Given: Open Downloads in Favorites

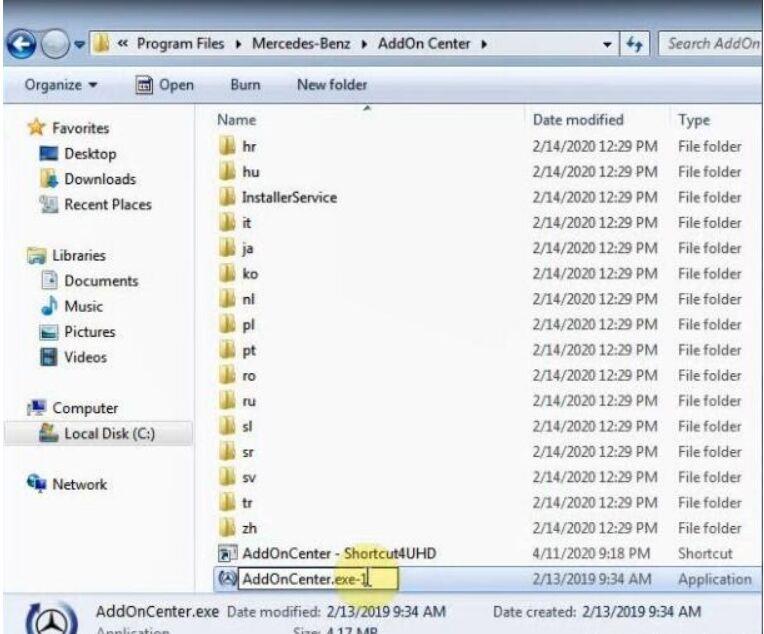Looking at the screenshot, I should pos(88,179).
